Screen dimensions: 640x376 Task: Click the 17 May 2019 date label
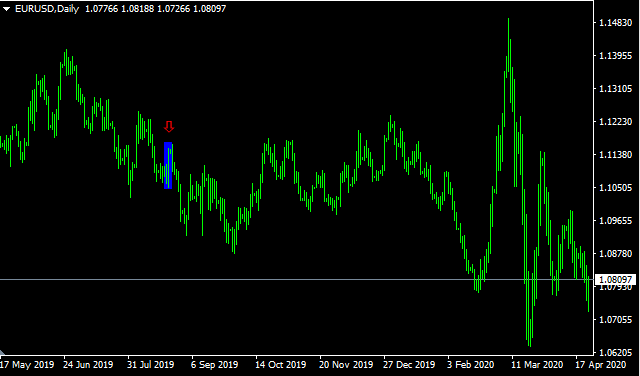(27, 364)
